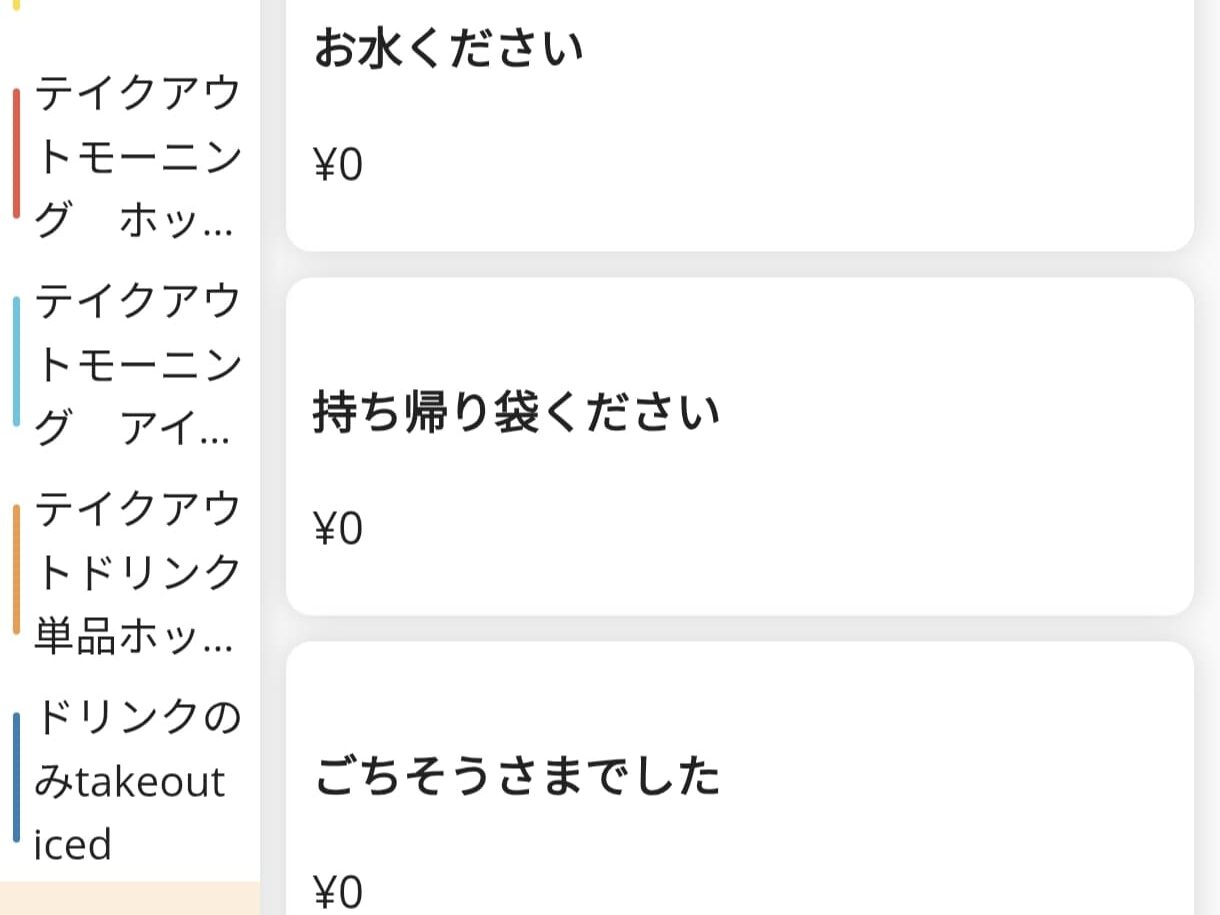This screenshot has height=915, width=1220.
Task: Click the ¥0 price under 持ち帰り袋ください
Action: pos(338,529)
